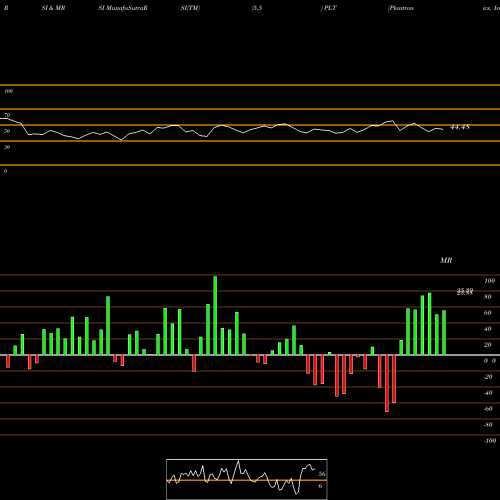Click the RSI axis label 30
This screenshot has width=500, height=500.
pyautogui.click(x=7, y=147)
